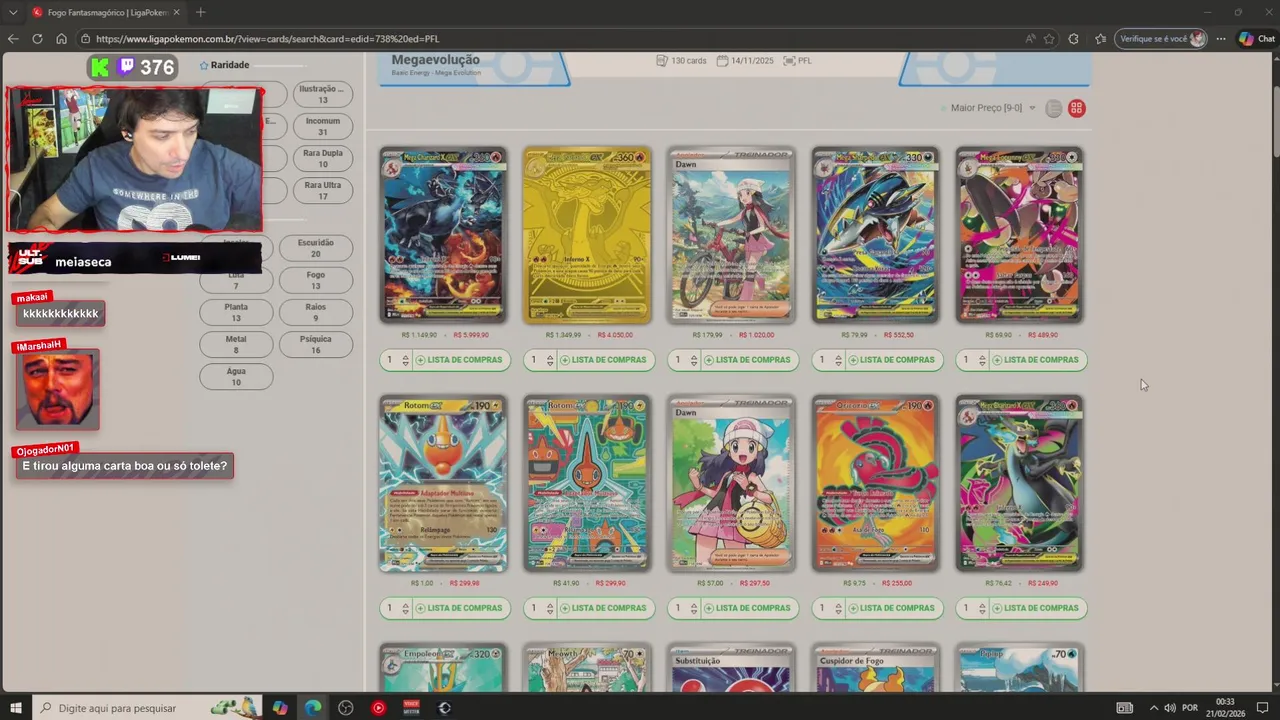Open the red play-button taskbar app
The width and height of the screenshot is (1280, 720).
click(378, 708)
